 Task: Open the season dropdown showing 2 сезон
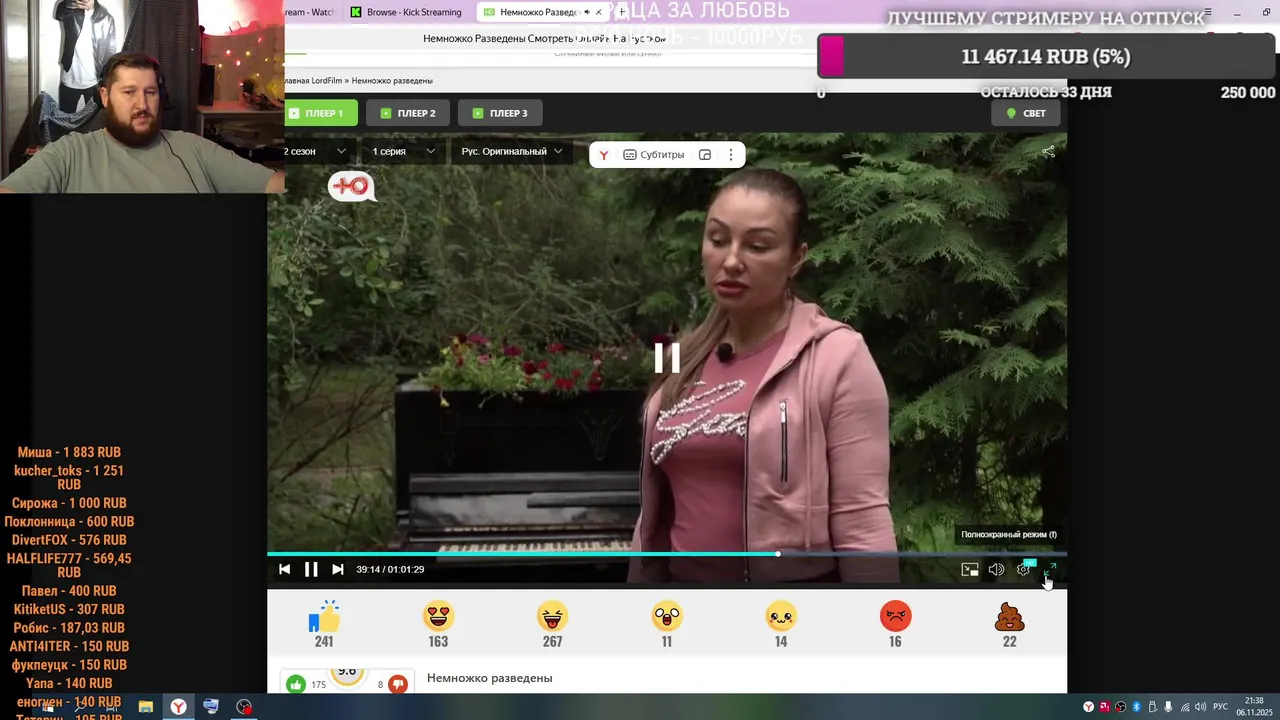point(315,151)
